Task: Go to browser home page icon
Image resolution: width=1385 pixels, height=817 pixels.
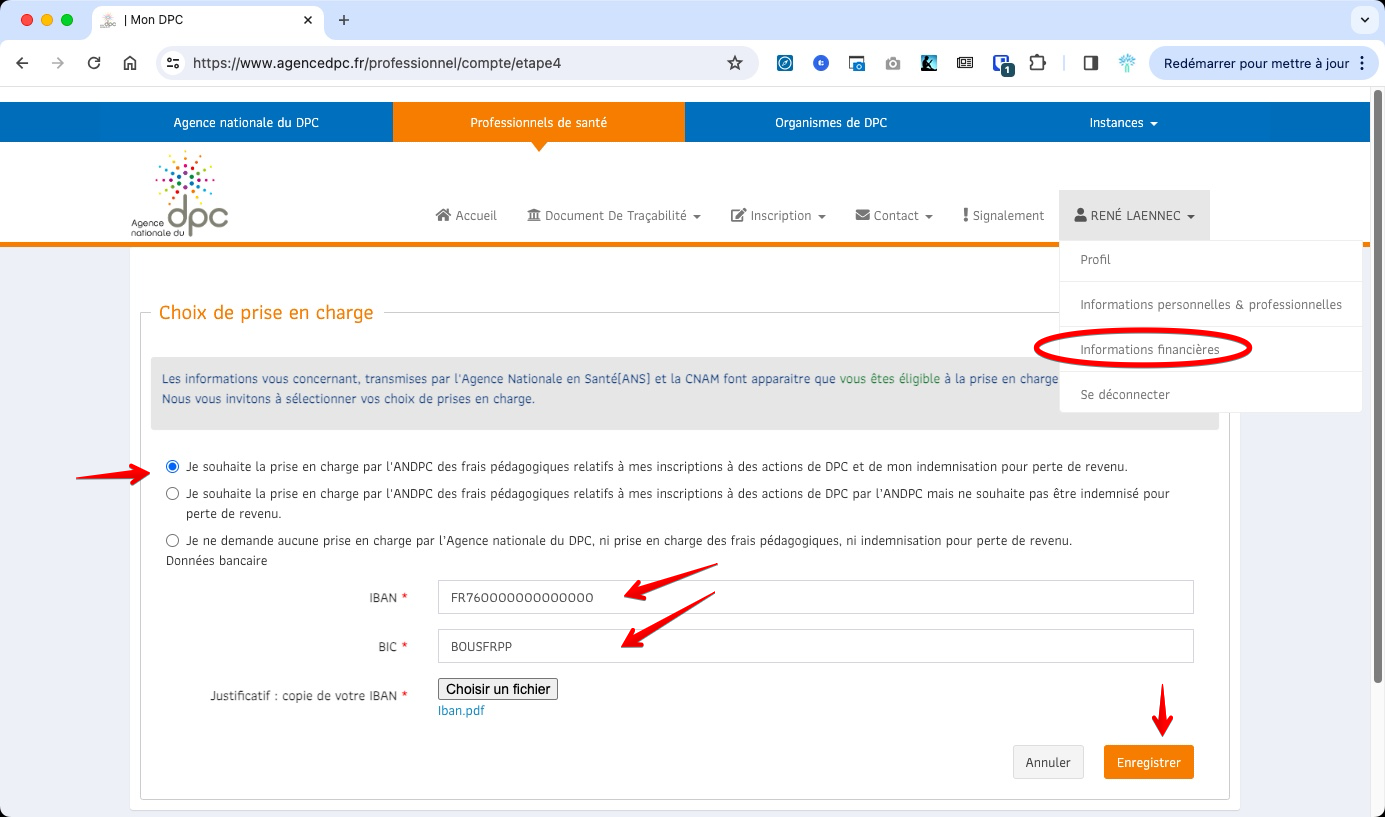Action: pos(130,63)
